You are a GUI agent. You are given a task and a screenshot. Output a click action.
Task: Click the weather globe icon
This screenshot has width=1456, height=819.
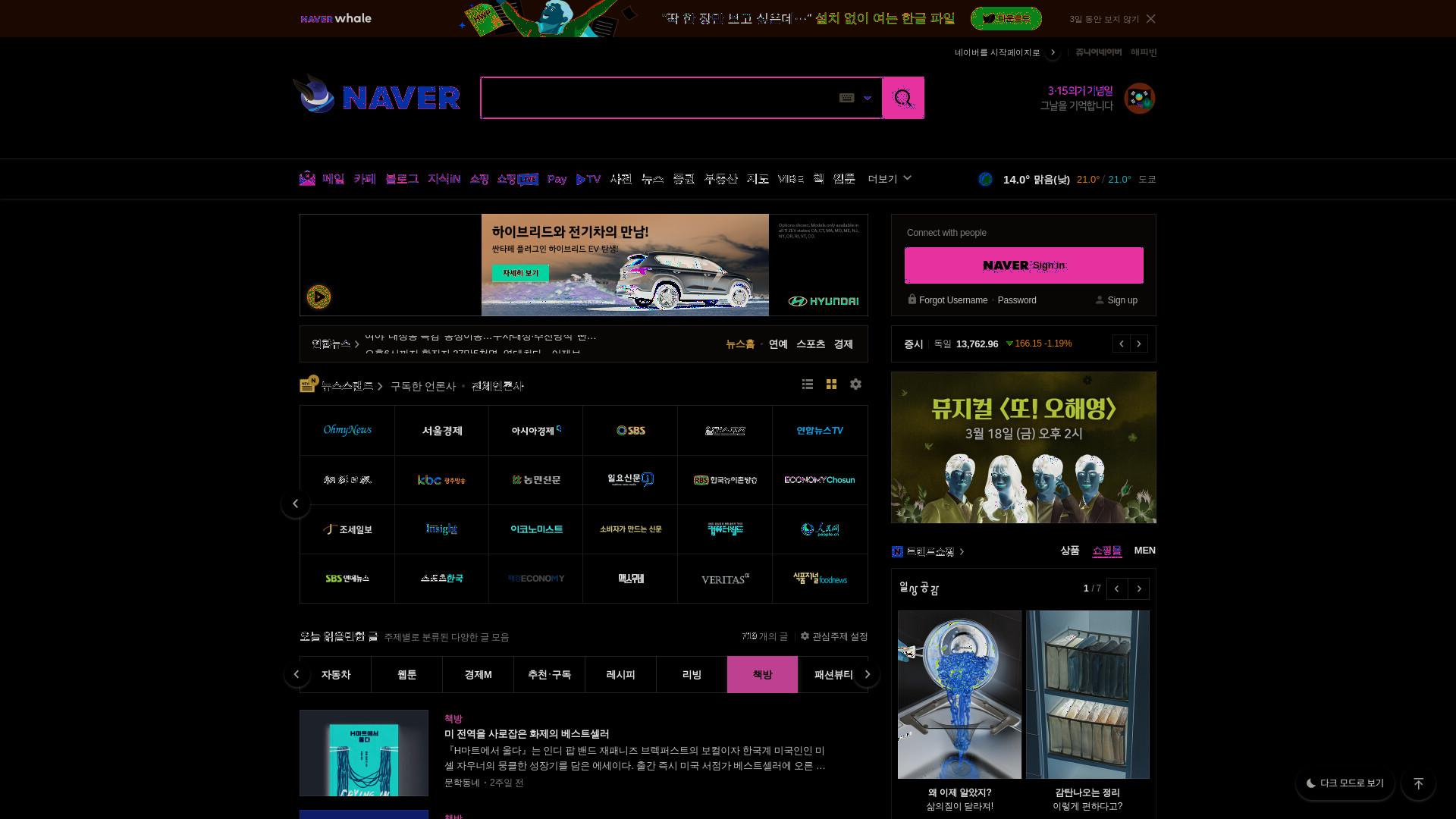[x=985, y=180]
